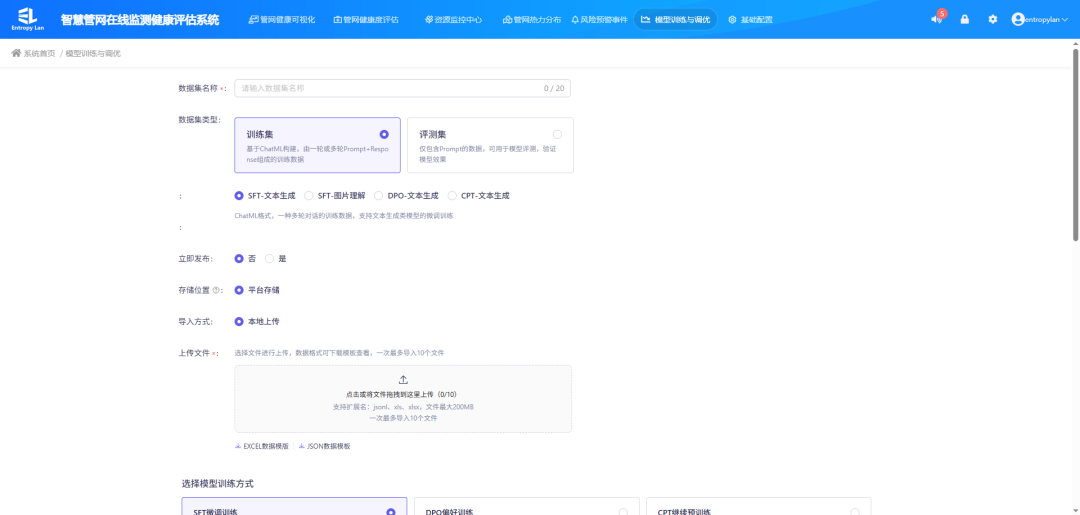Click the 数据集名称 input field
The width and height of the screenshot is (1080, 515).
402,88
